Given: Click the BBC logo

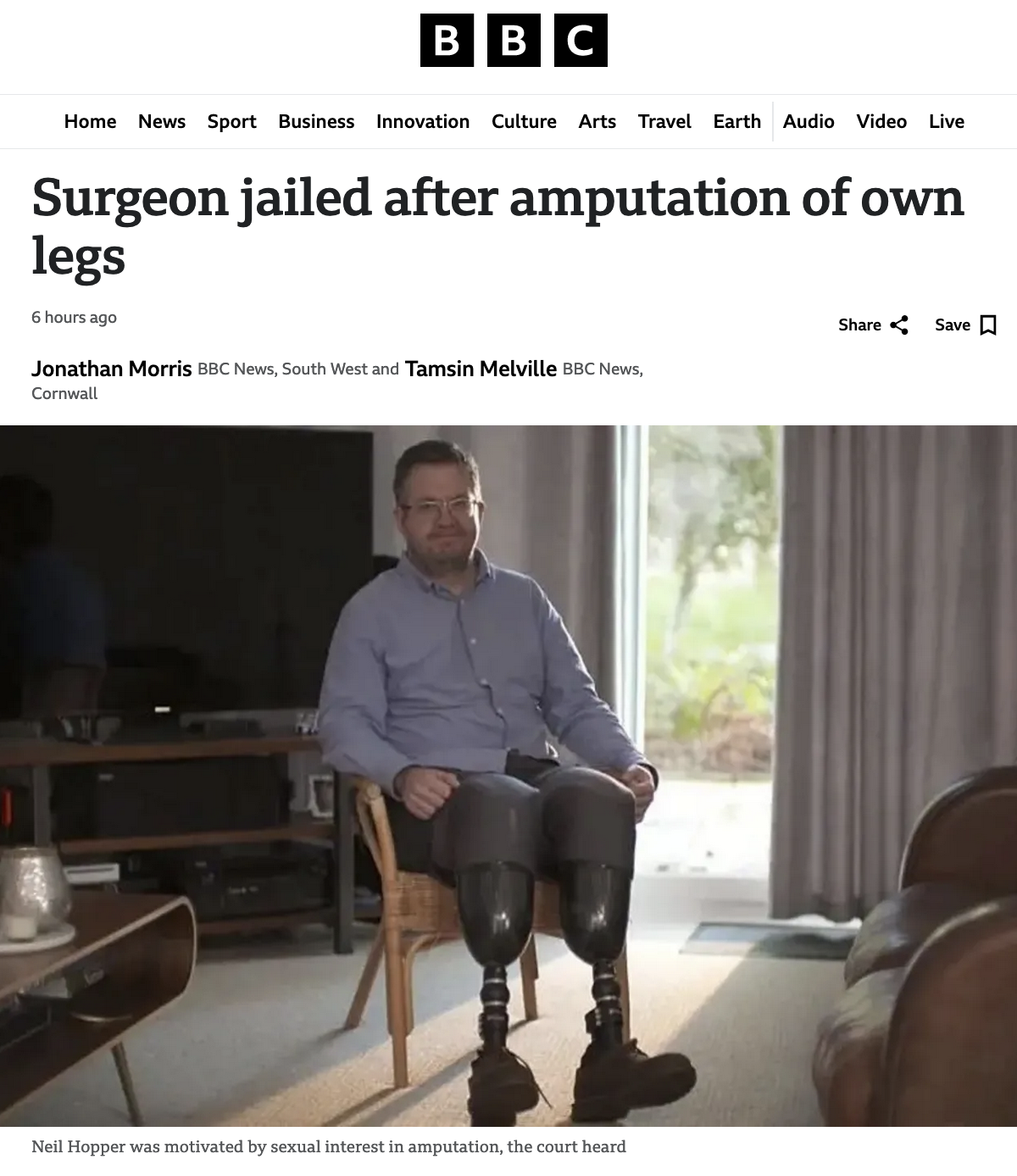Looking at the screenshot, I should (514, 40).
